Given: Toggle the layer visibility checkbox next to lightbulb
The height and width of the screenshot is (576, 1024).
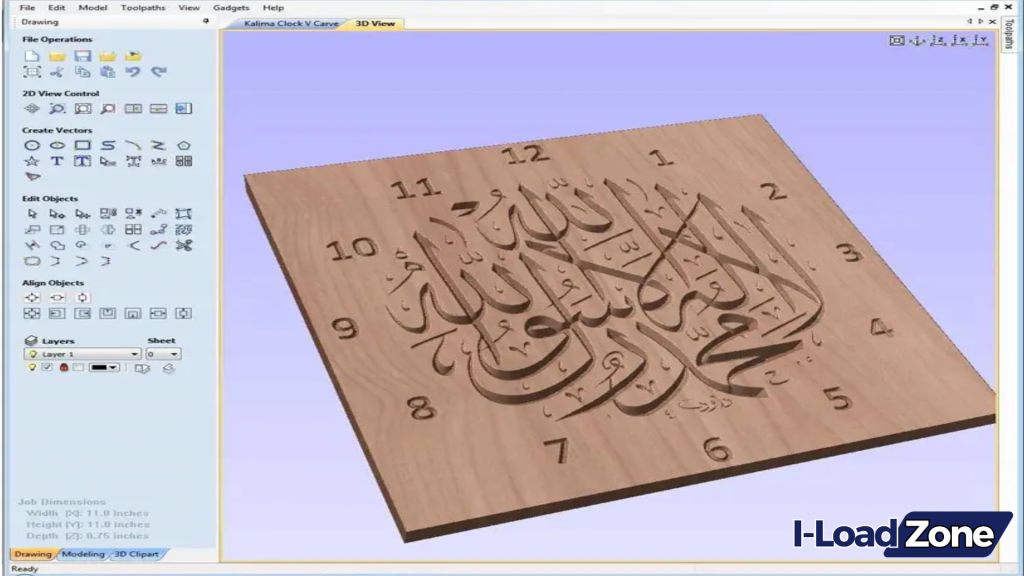Looking at the screenshot, I should coord(47,368).
